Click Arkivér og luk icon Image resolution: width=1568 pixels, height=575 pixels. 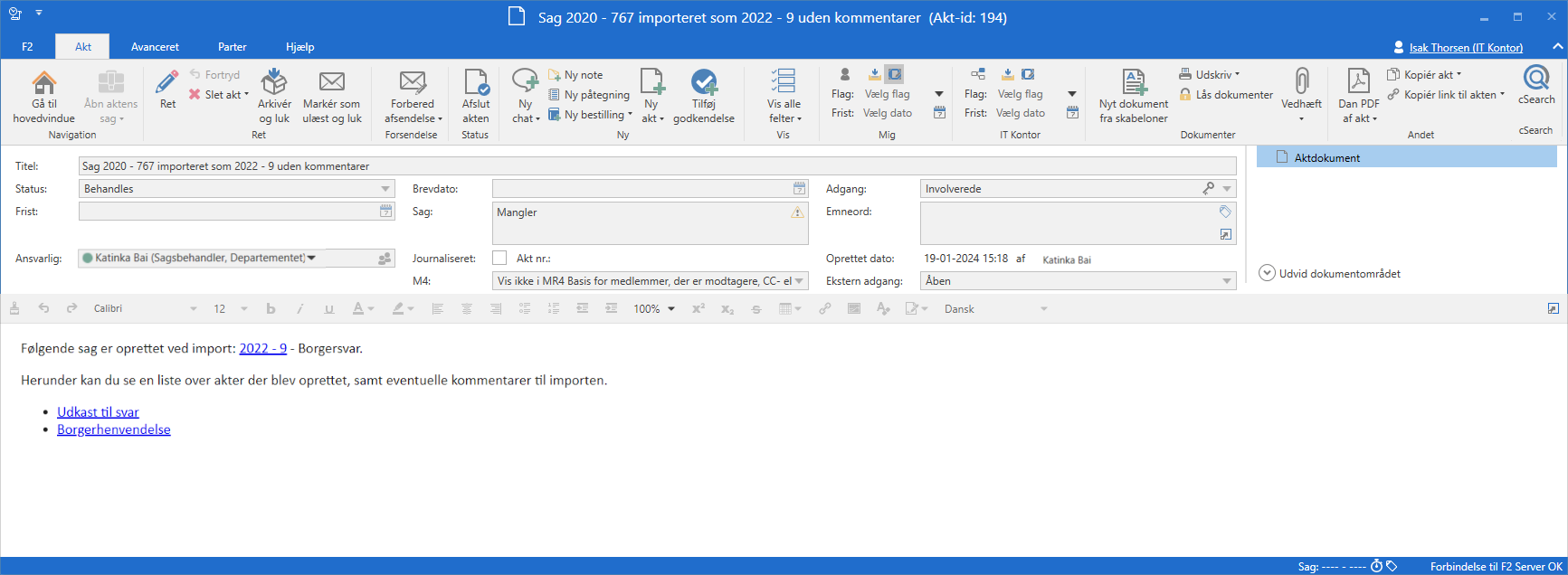(x=274, y=84)
